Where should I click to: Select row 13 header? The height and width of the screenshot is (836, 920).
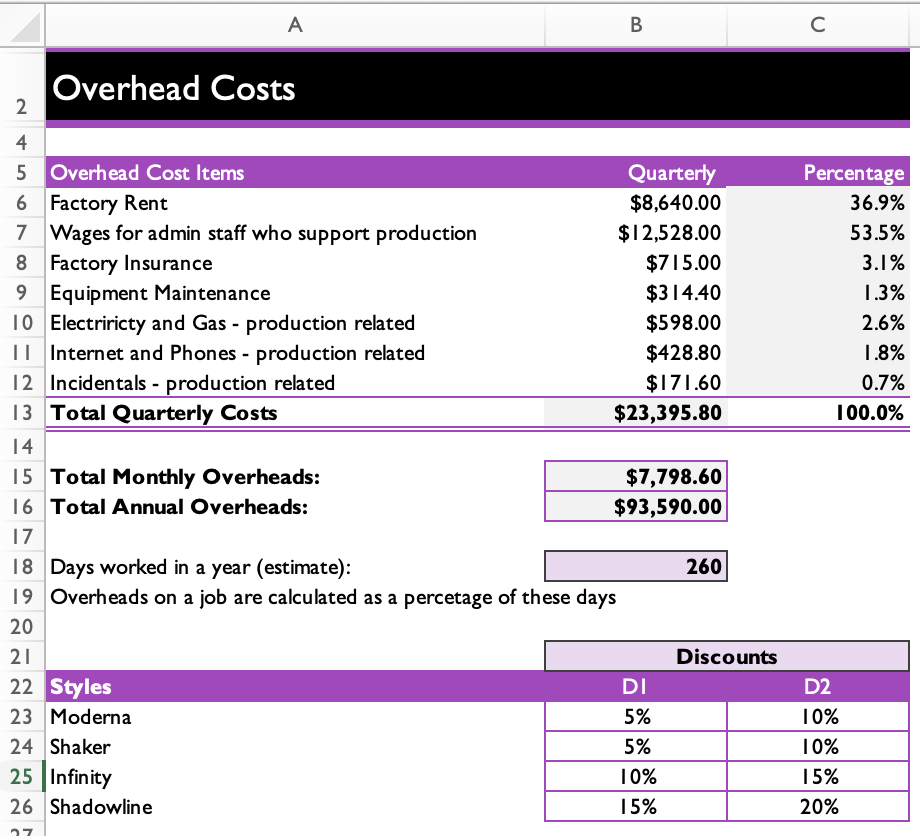click(x=22, y=412)
